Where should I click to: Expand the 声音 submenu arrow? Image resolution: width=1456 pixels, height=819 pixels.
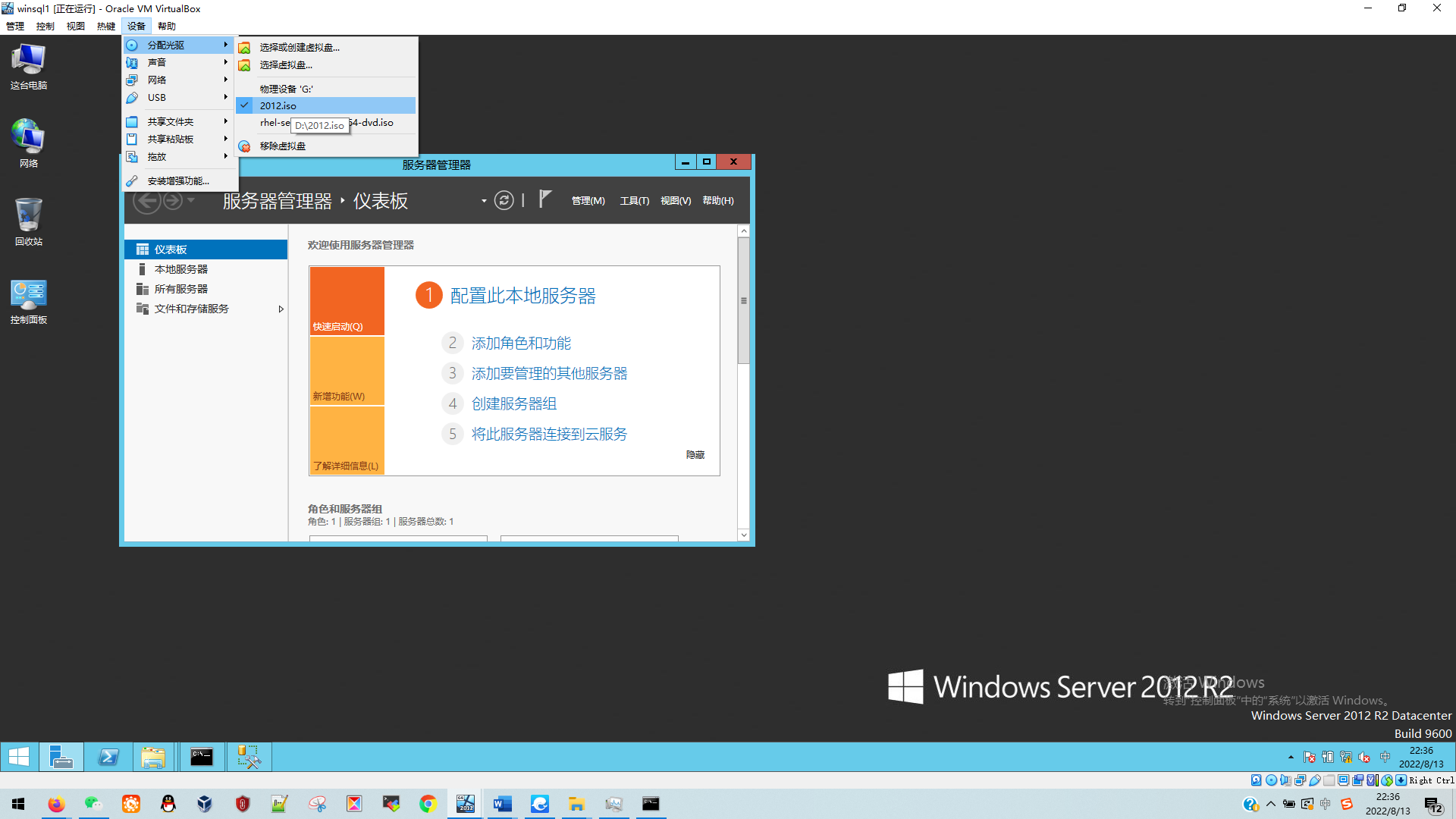tap(226, 62)
